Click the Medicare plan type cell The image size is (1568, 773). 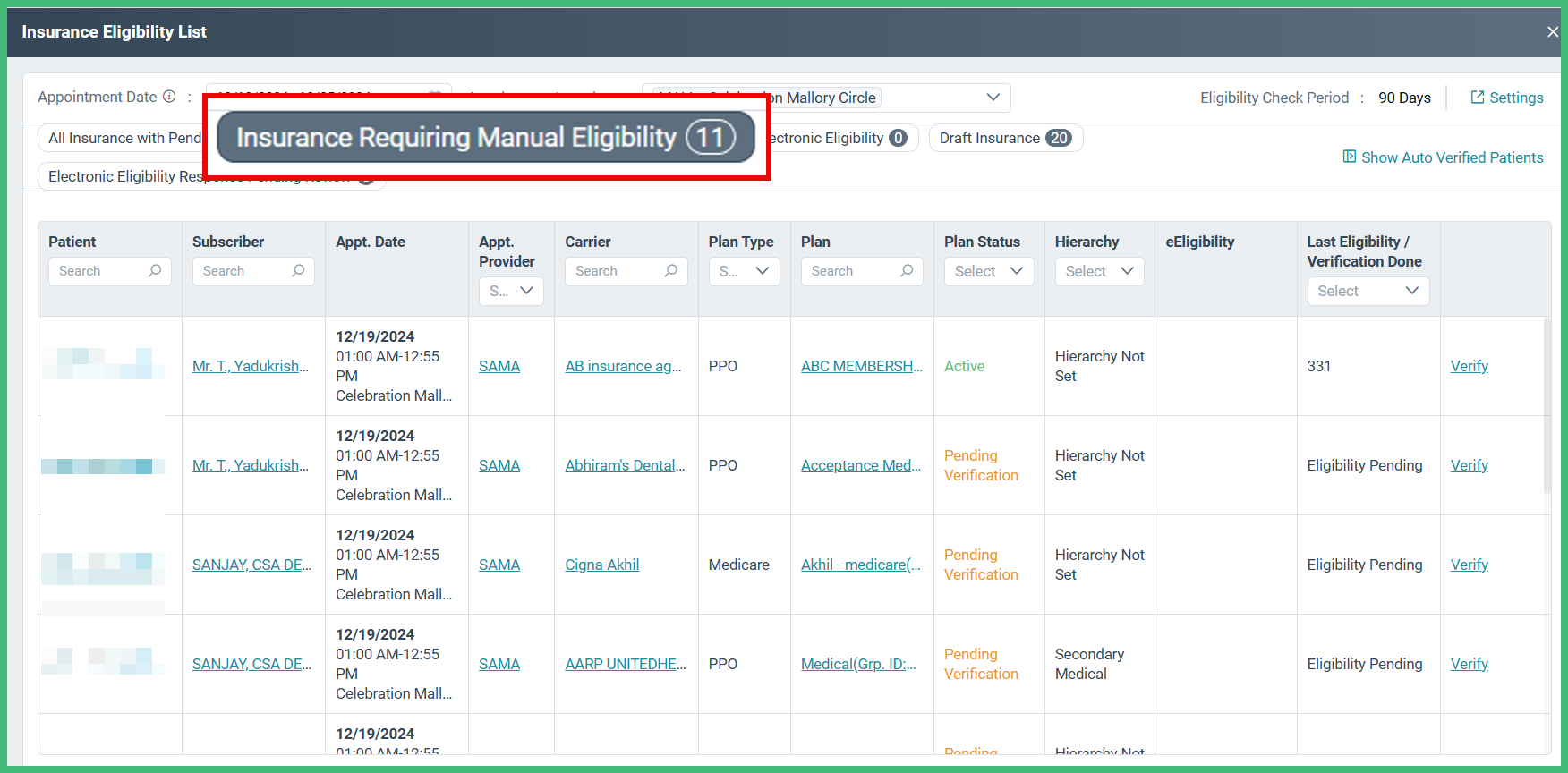[738, 565]
